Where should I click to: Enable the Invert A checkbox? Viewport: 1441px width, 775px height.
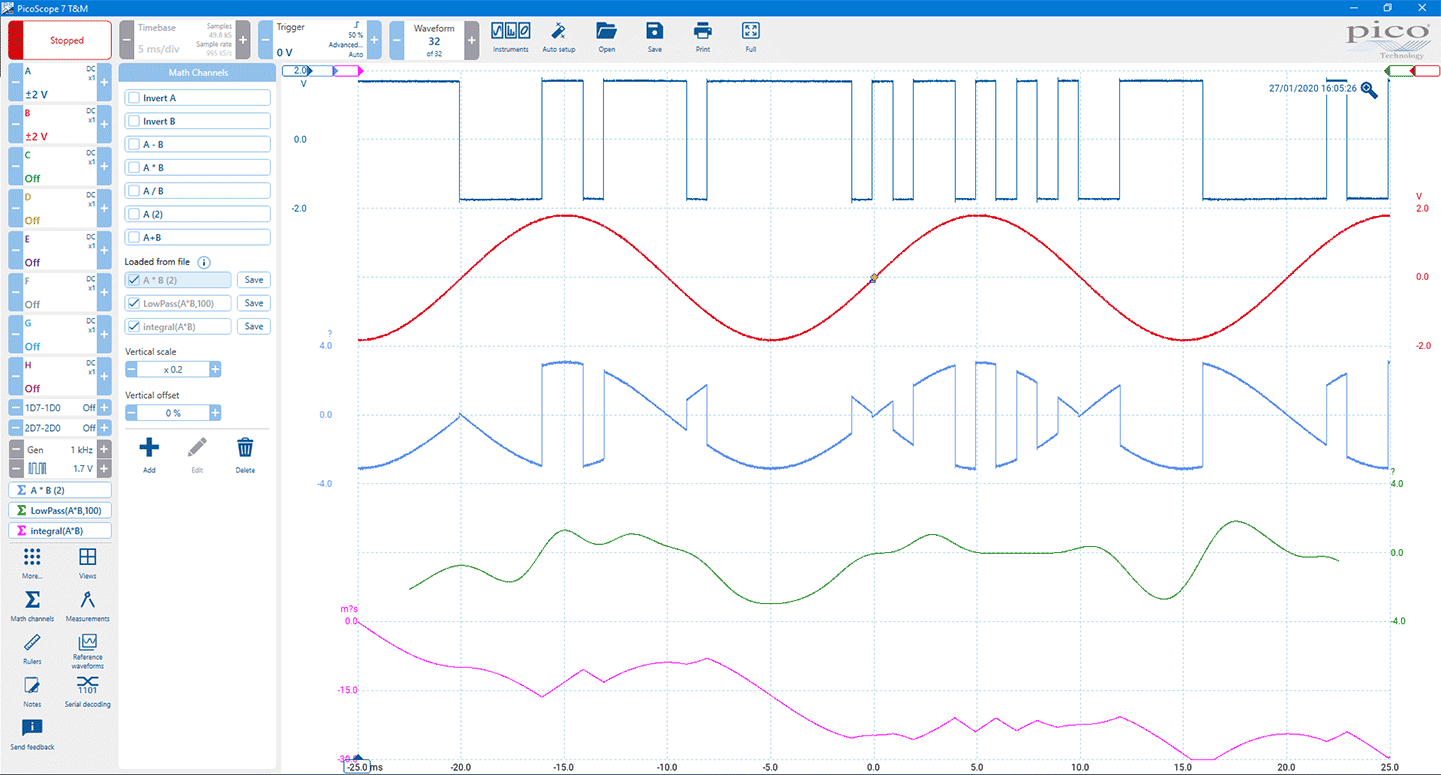tap(134, 98)
